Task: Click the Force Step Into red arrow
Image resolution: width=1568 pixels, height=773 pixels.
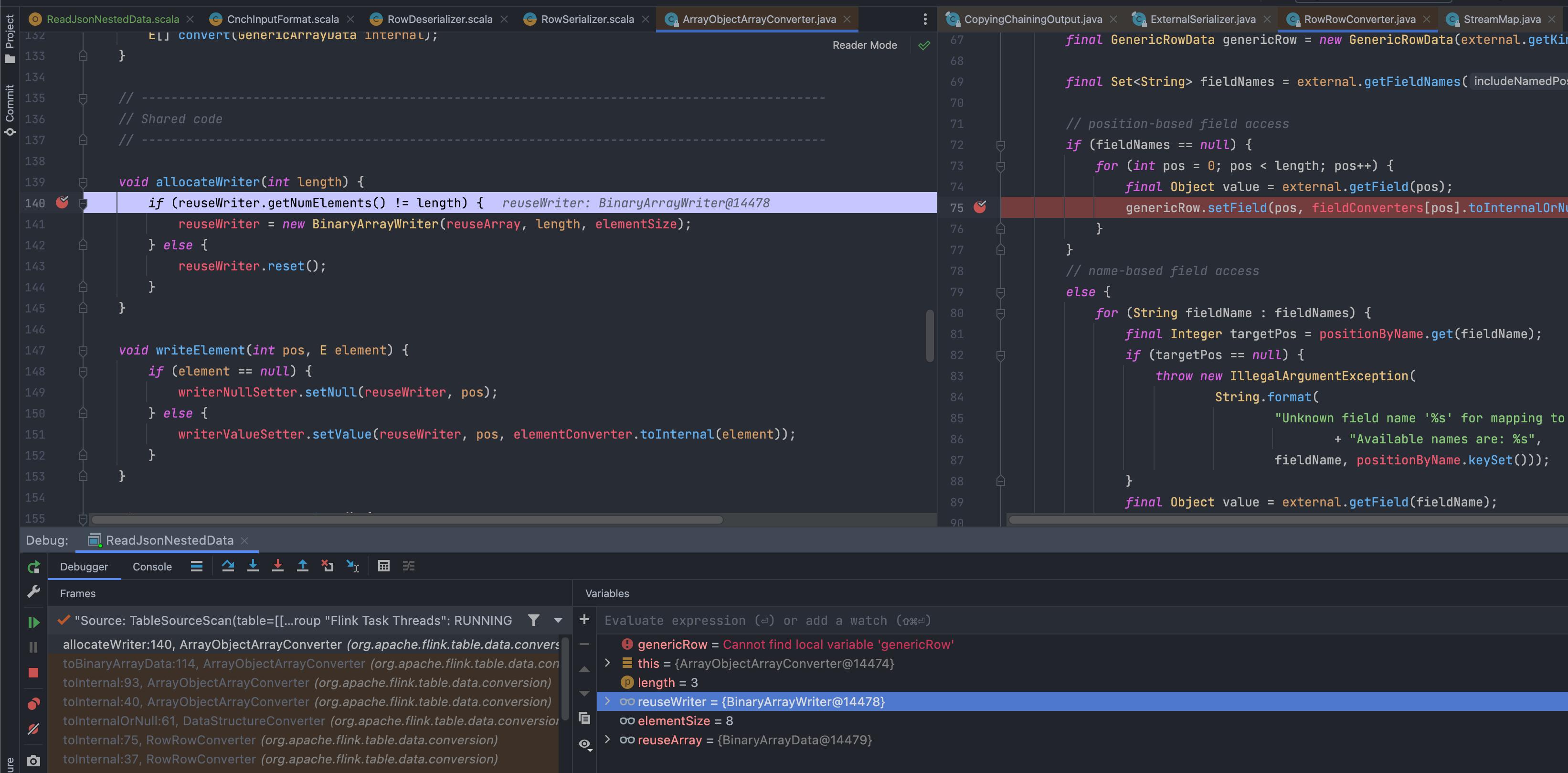Action: pyautogui.click(x=277, y=566)
